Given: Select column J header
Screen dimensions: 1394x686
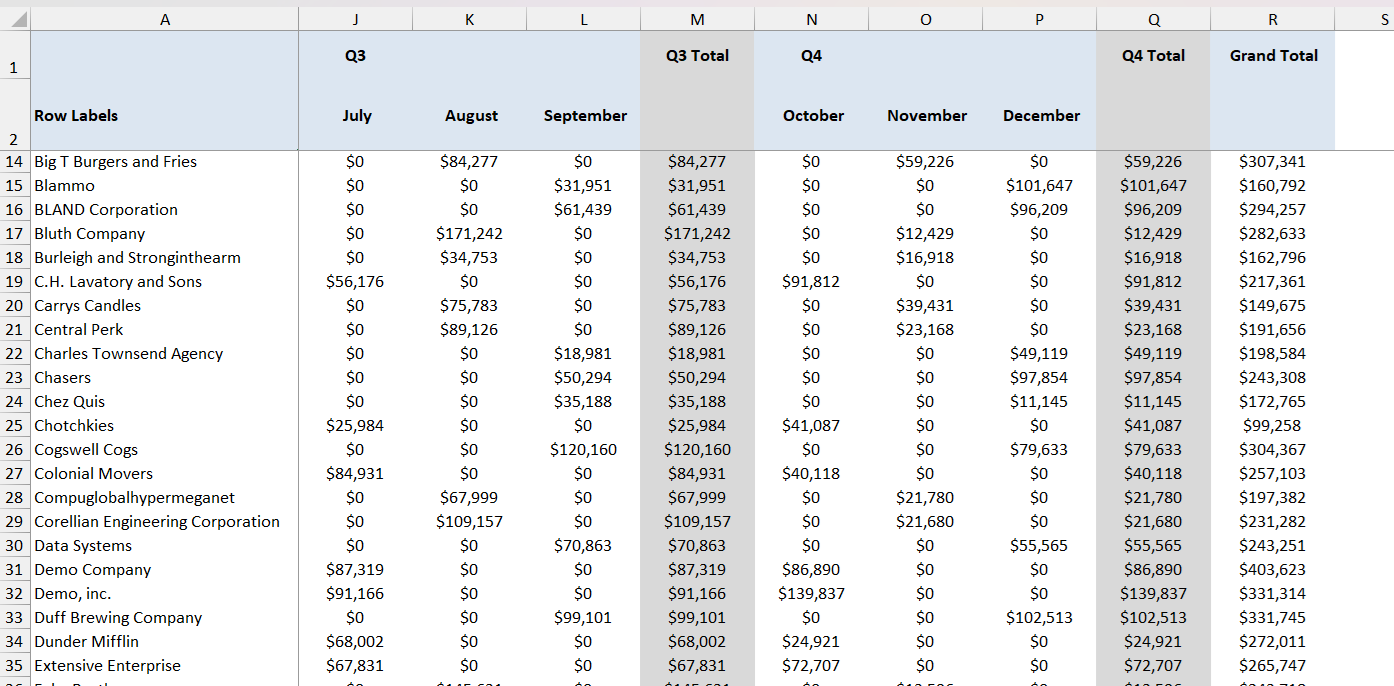Looking at the screenshot, I should (x=356, y=19).
